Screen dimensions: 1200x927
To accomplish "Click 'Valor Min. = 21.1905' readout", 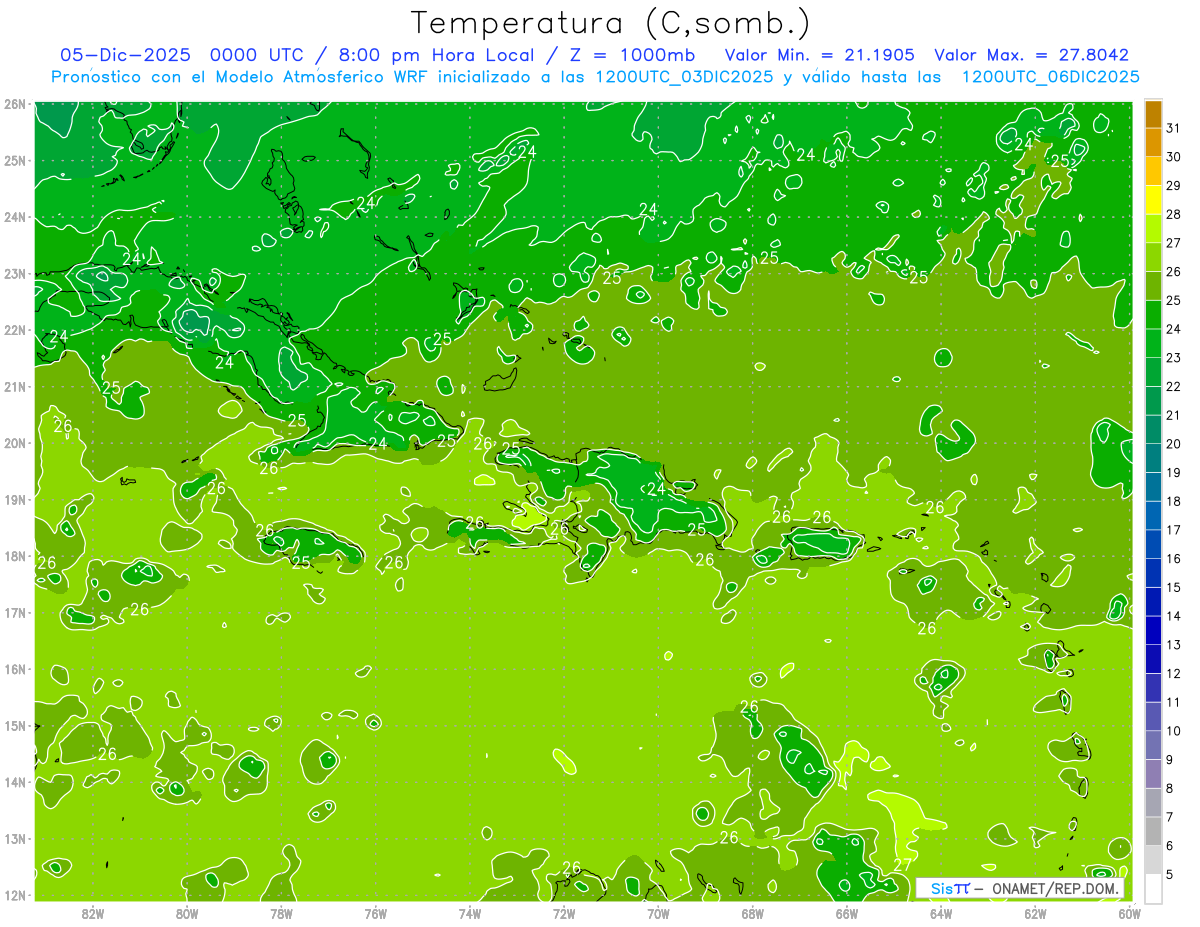I will tap(819, 55).
